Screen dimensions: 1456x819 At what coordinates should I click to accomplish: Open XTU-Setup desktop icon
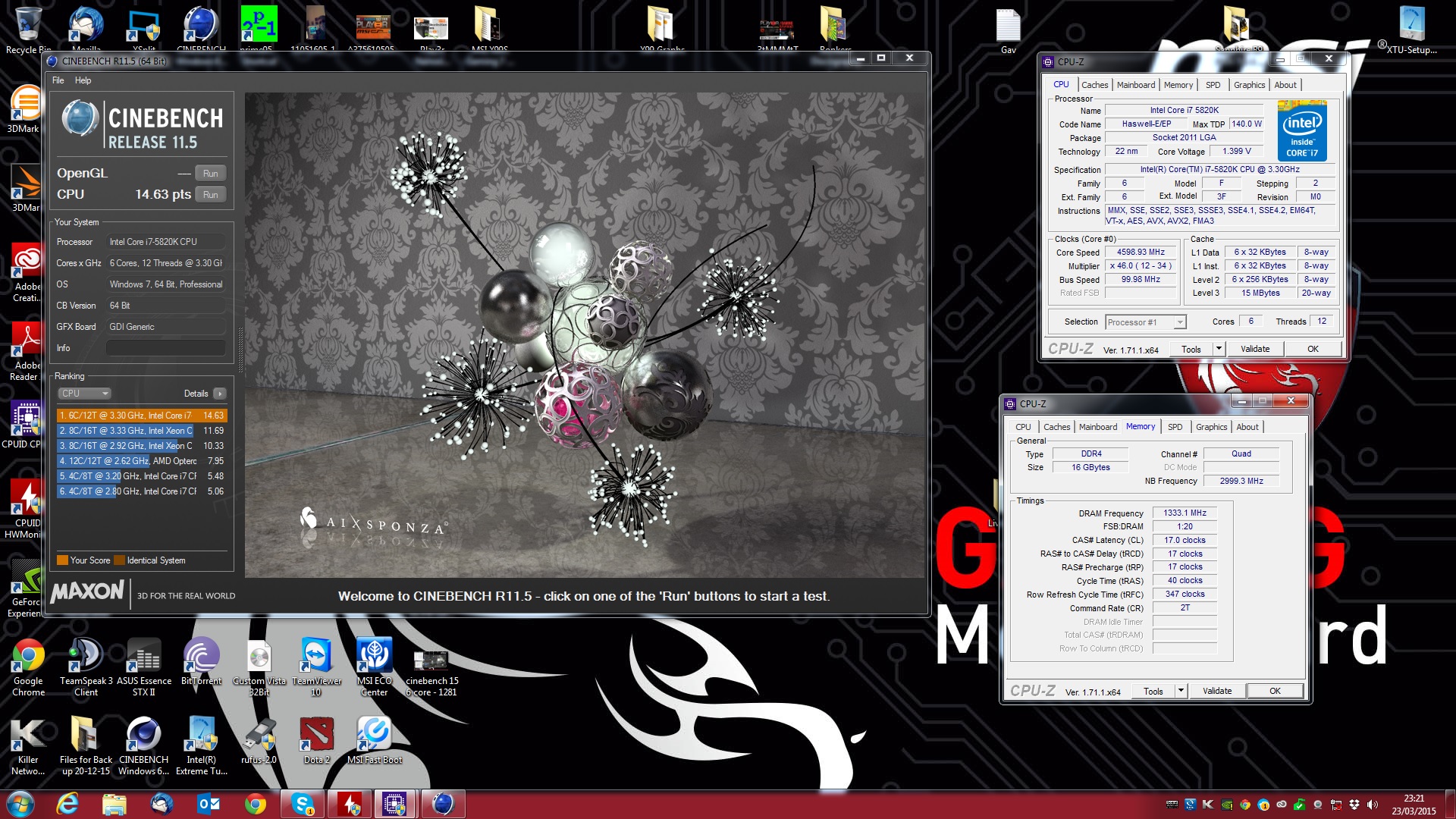coord(1411,30)
